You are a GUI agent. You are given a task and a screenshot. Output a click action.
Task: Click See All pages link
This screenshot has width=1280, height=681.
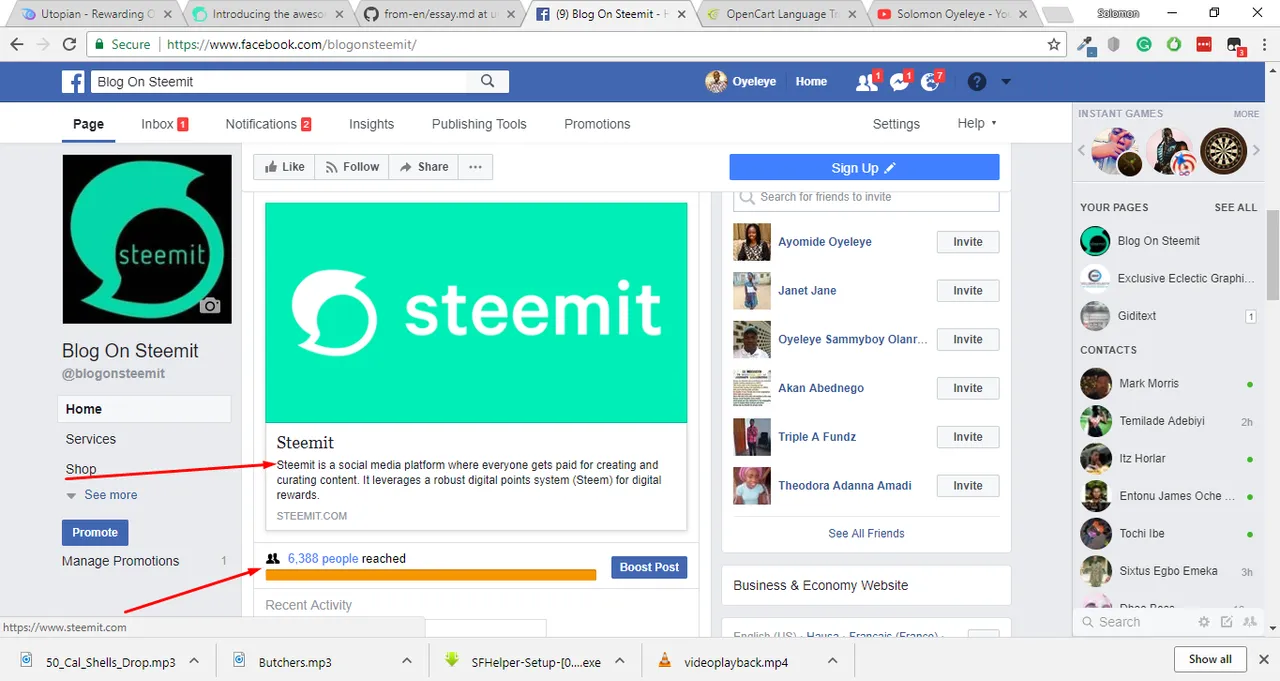pyautogui.click(x=1236, y=208)
